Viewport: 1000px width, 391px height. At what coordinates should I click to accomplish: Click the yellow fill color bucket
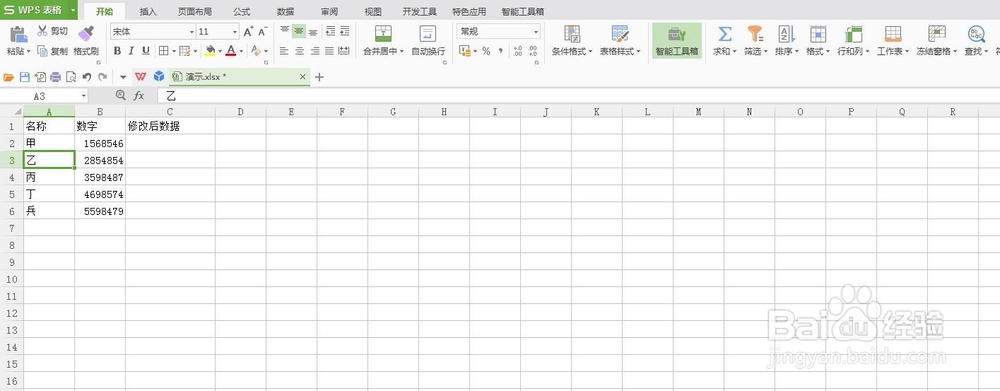(x=210, y=51)
